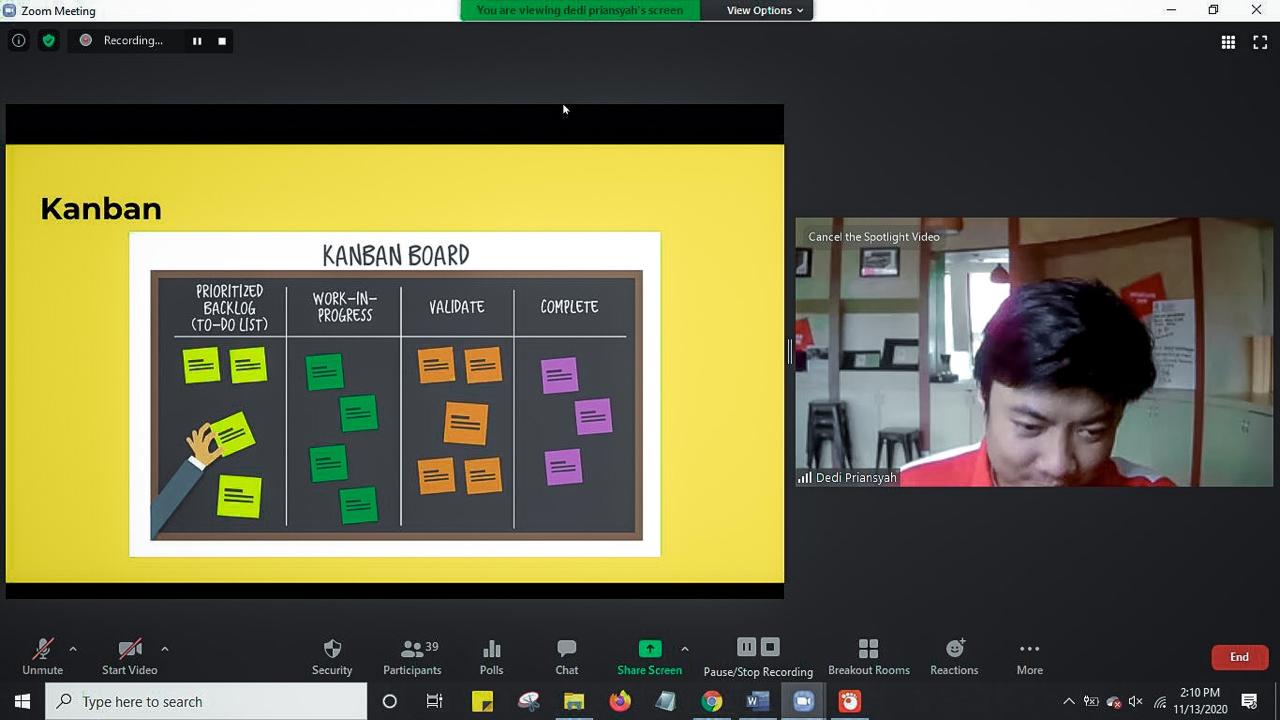
Task: Open the Reactions picker
Action: tap(954, 656)
